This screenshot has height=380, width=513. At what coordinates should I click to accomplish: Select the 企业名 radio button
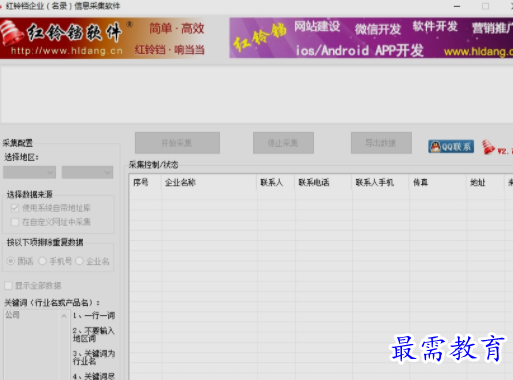tap(79, 261)
